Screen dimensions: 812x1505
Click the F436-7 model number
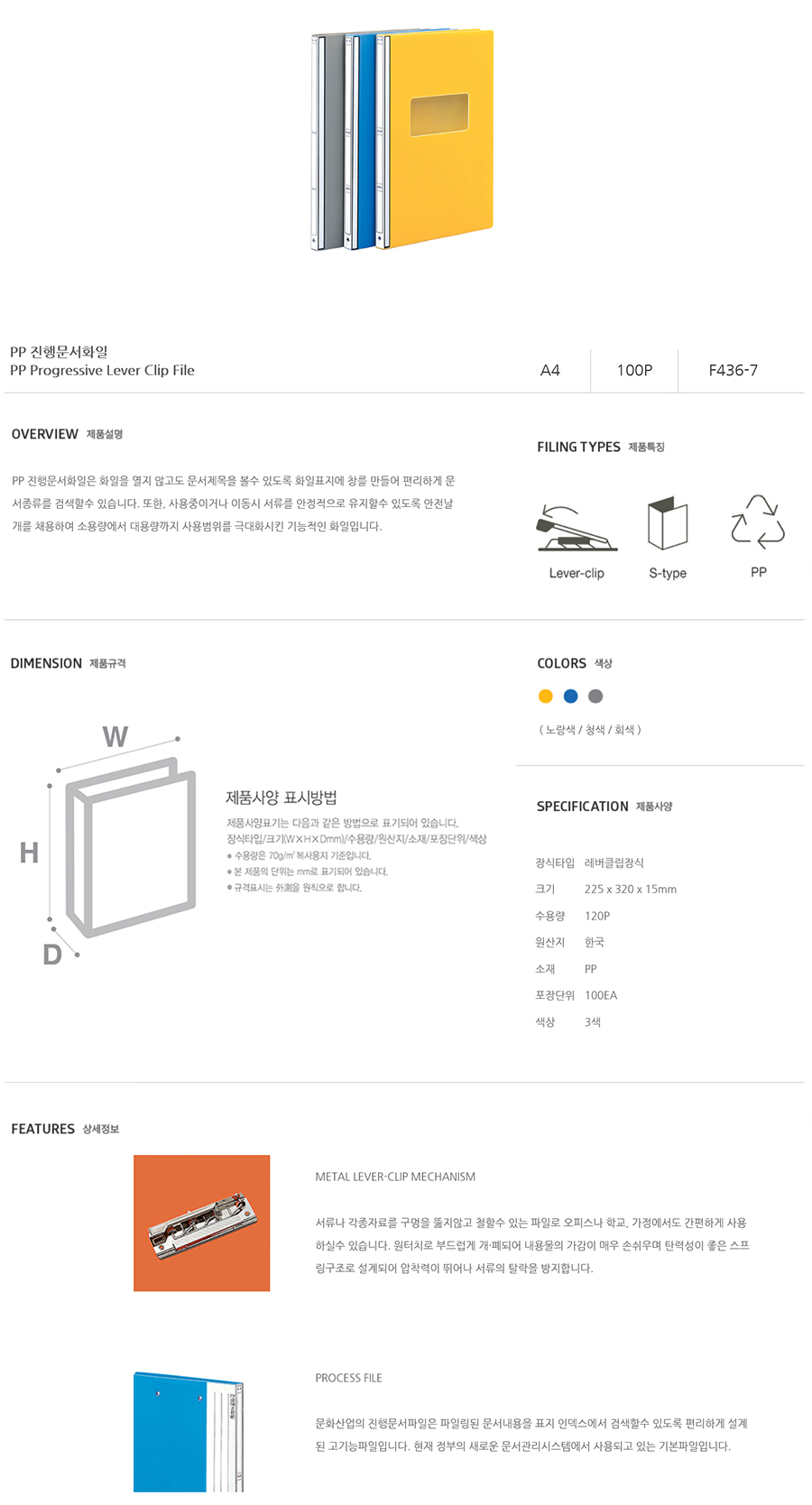coord(733,370)
